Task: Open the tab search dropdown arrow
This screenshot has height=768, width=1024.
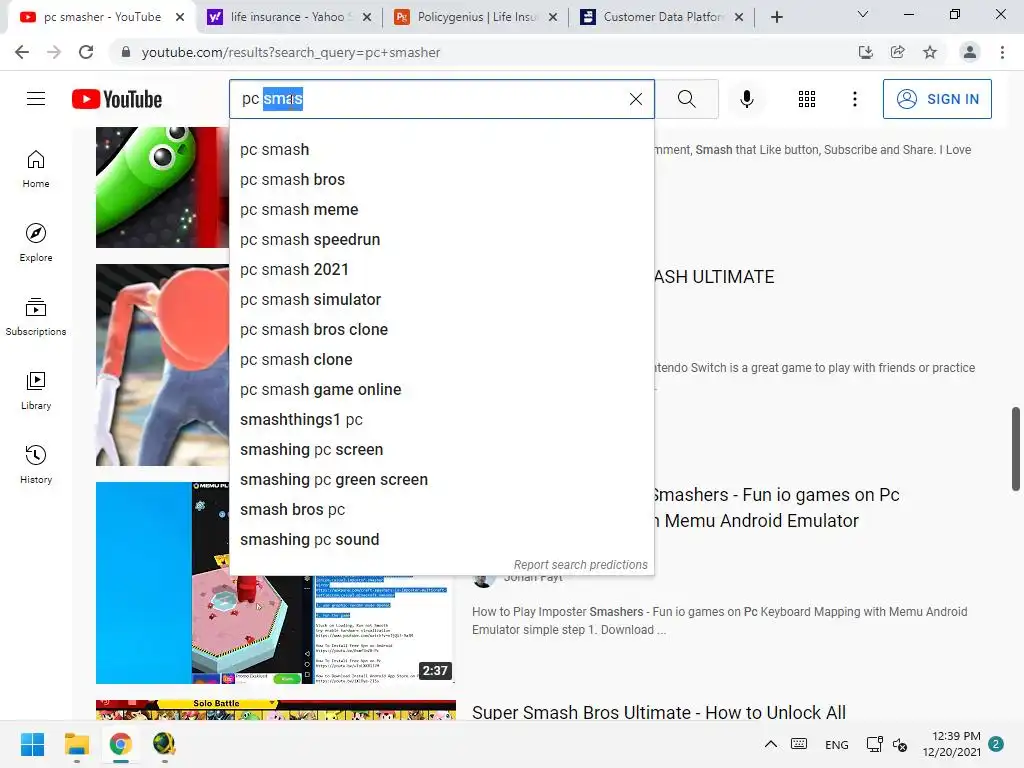Action: click(863, 14)
